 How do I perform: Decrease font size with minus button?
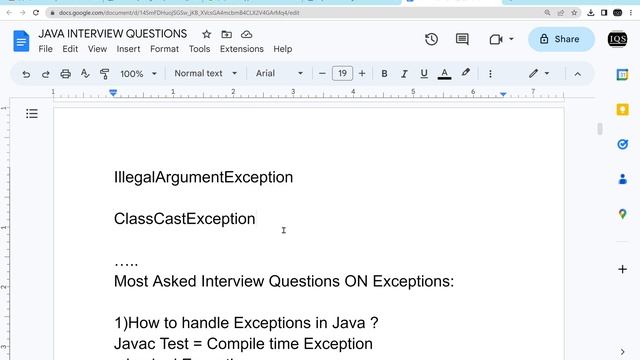tap(322, 73)
